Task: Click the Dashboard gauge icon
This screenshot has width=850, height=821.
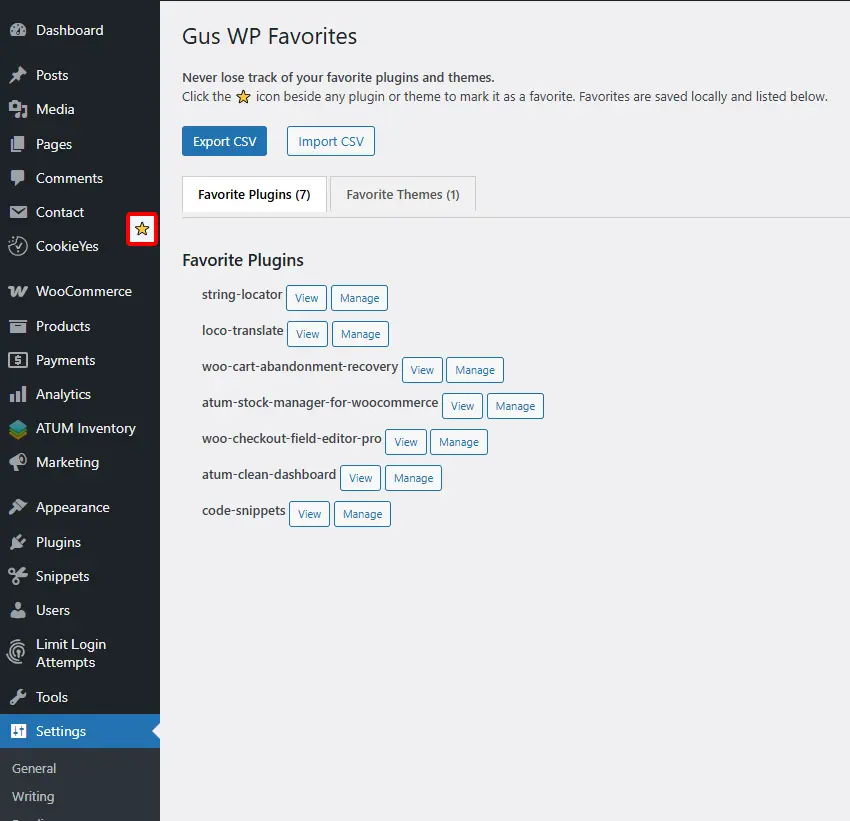Action: [17, 31]
